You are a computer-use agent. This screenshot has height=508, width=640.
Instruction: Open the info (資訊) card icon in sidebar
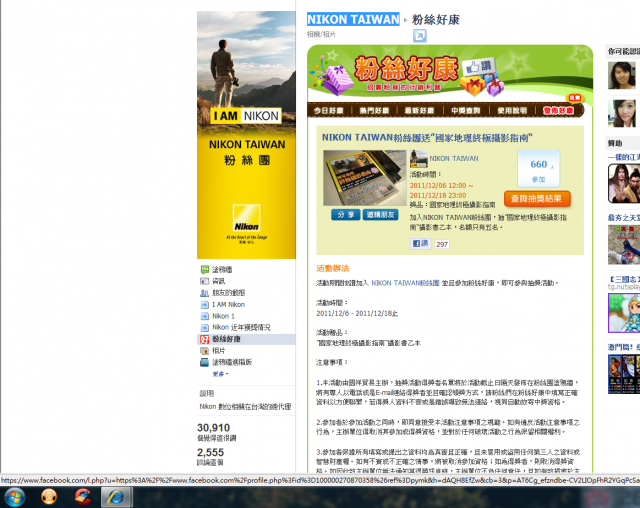click(x=204, y=281)
